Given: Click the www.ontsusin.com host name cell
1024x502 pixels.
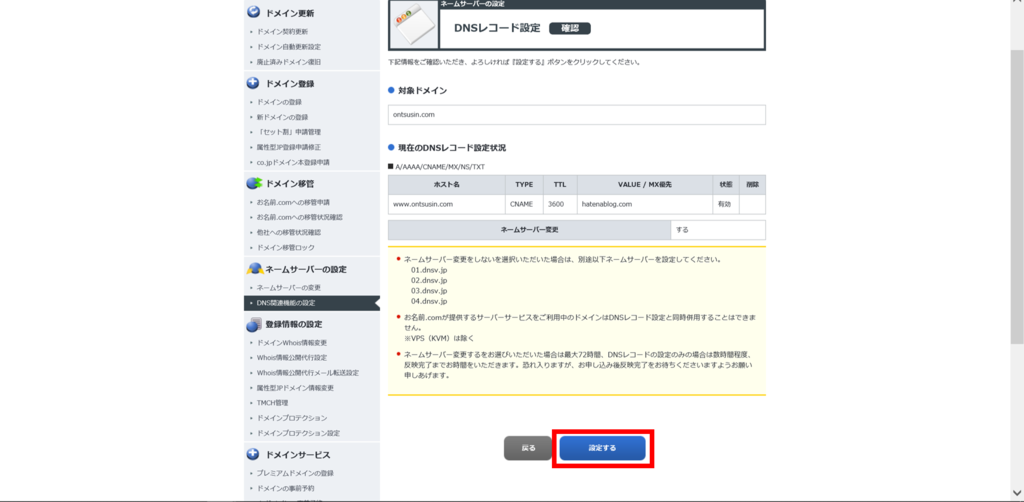Looking at the screenshot, I should (x=447, y=204).
